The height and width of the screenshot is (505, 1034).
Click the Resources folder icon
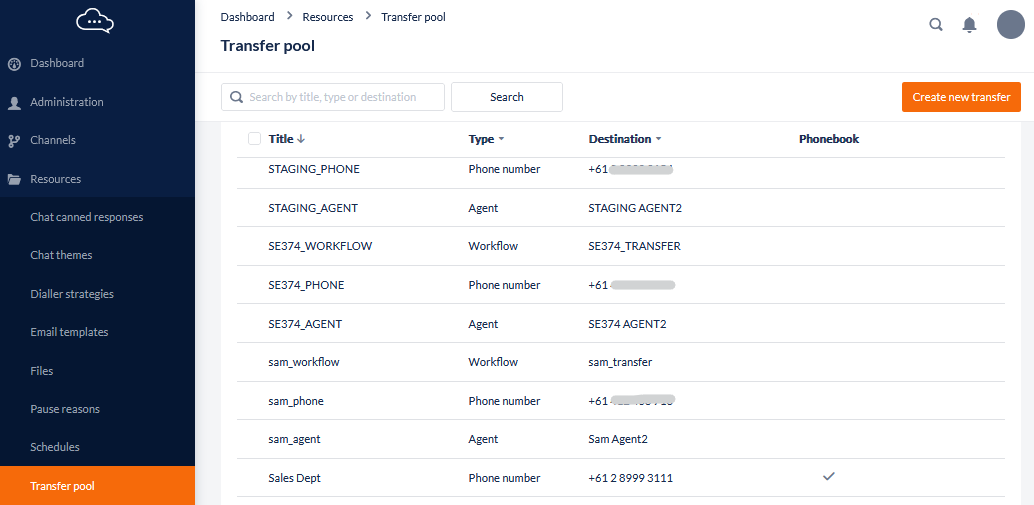(14, 180)
